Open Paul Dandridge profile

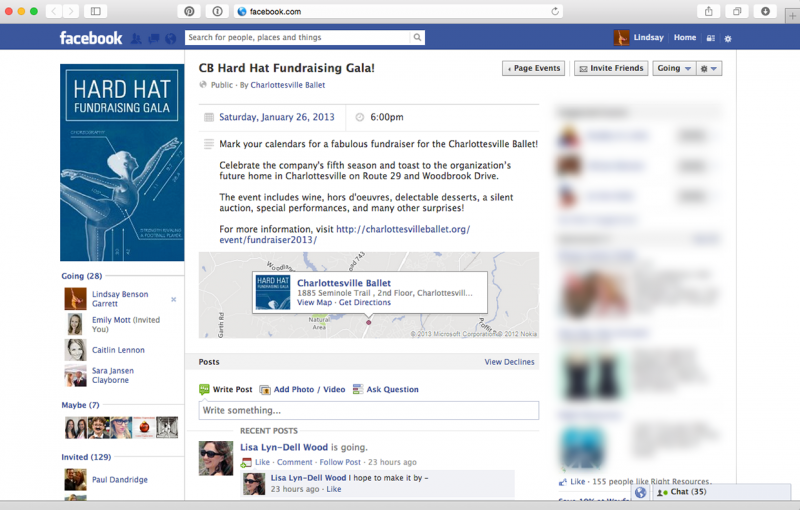click(x=119, y=480)
